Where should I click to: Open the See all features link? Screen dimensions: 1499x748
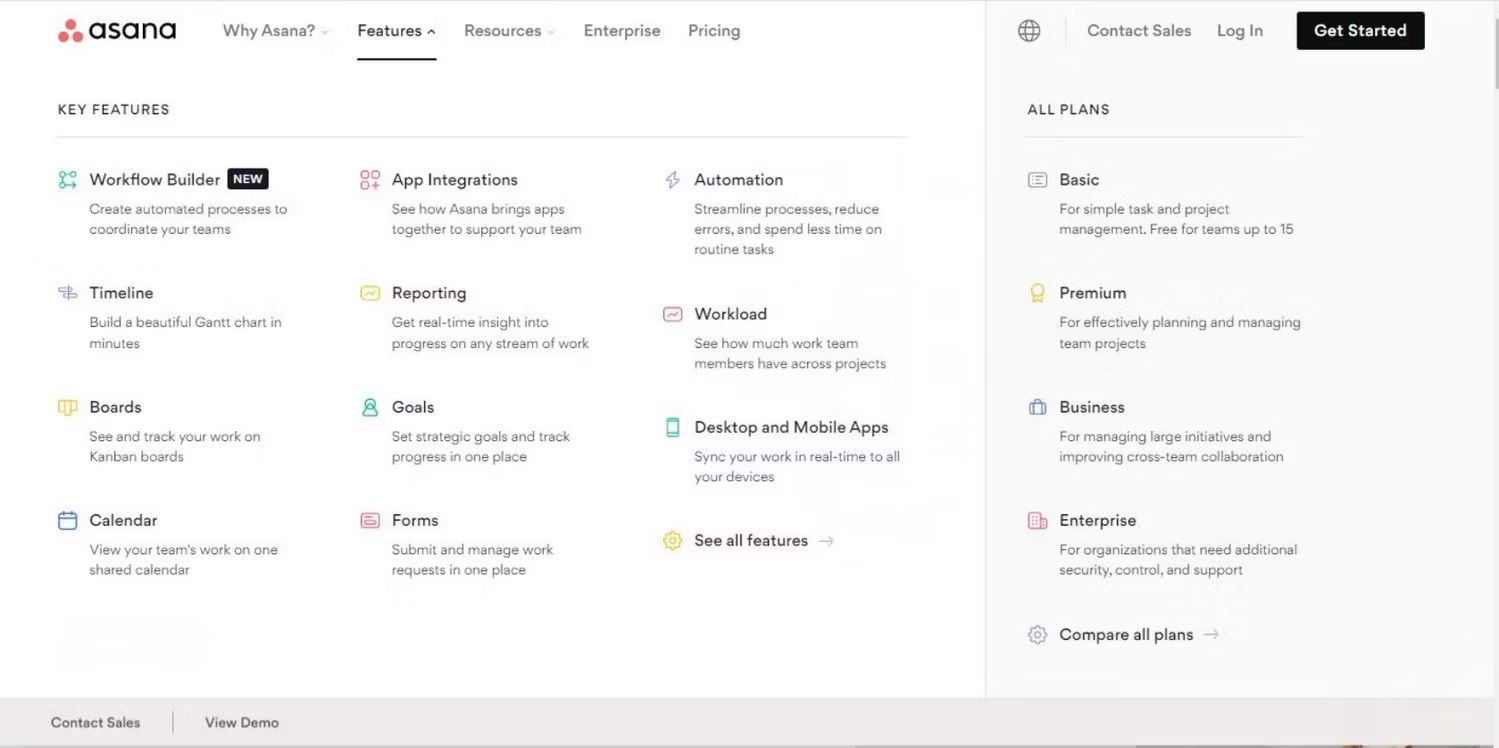750,541
